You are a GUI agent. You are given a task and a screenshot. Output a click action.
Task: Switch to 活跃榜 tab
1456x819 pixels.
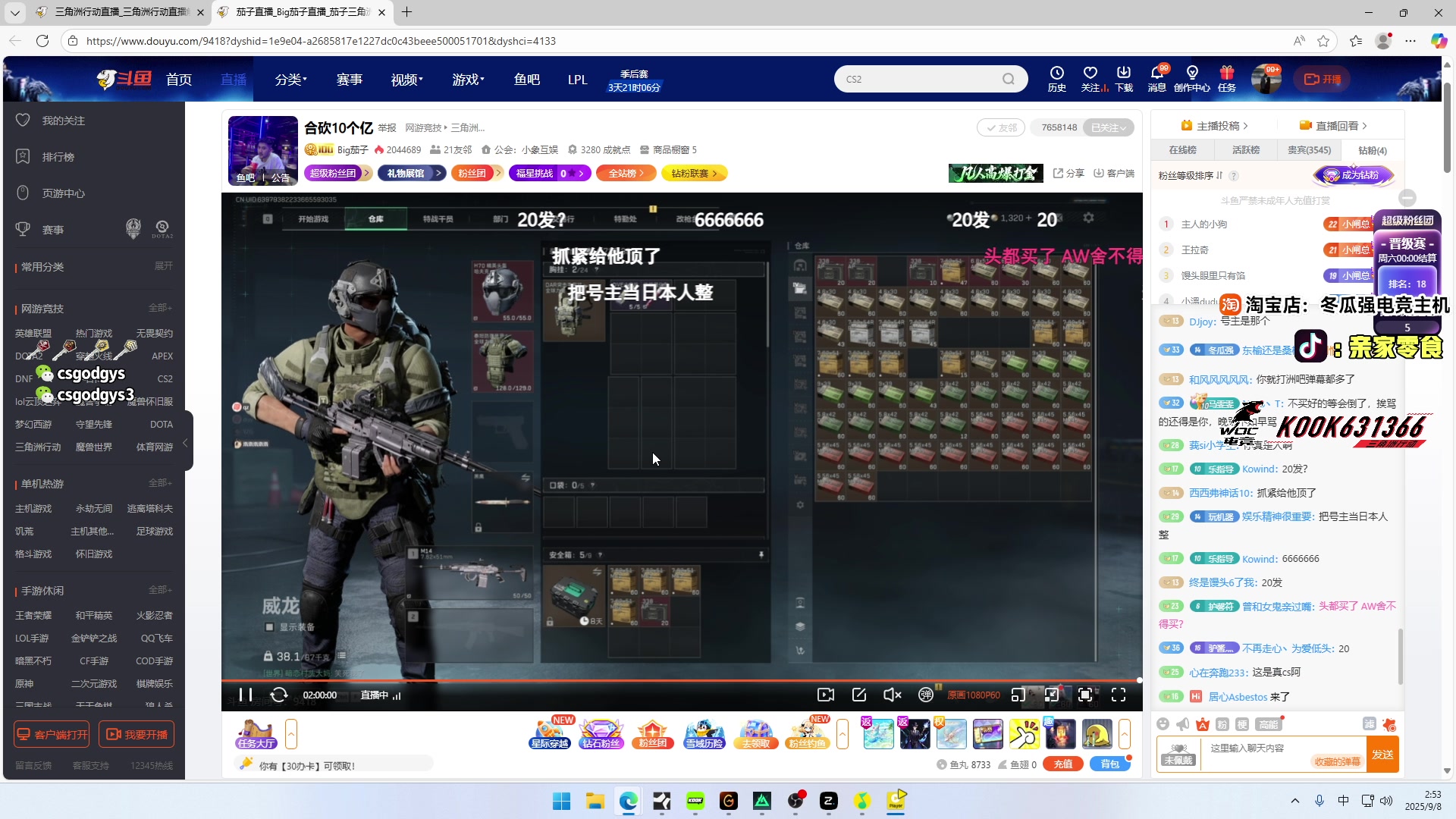point(1246,150)
